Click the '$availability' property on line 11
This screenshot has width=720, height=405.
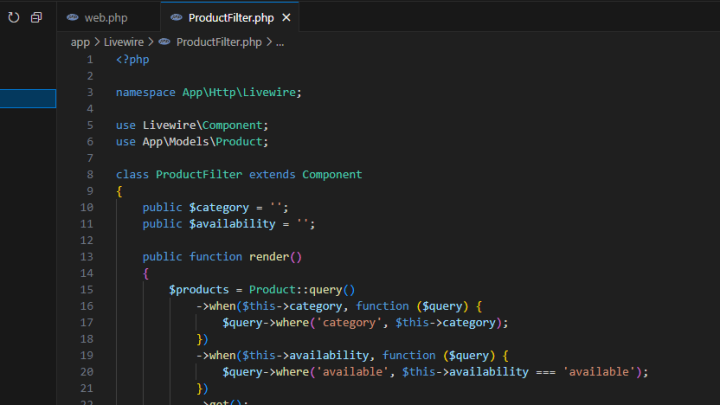[x=232, y=224]
